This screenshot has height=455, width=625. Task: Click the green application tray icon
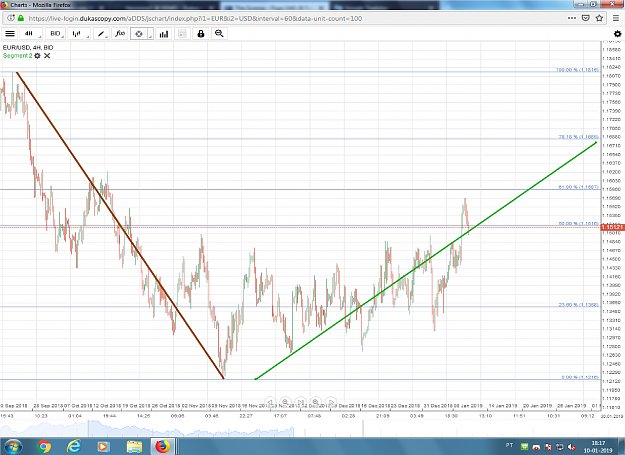click(x=525, y=447)
